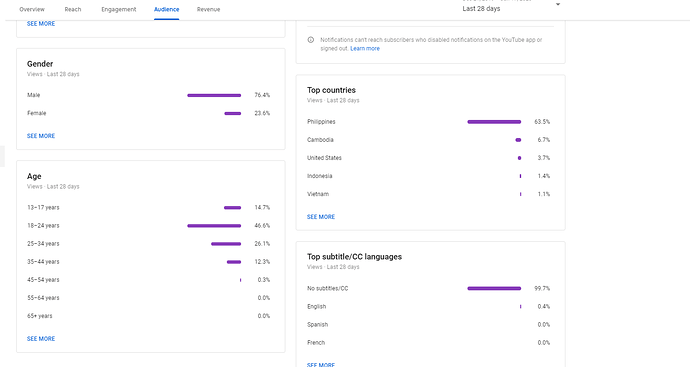Click SEE MORE under subtitle languages card
This screenshot has height=367, width=690.
[x=321, y=365]
